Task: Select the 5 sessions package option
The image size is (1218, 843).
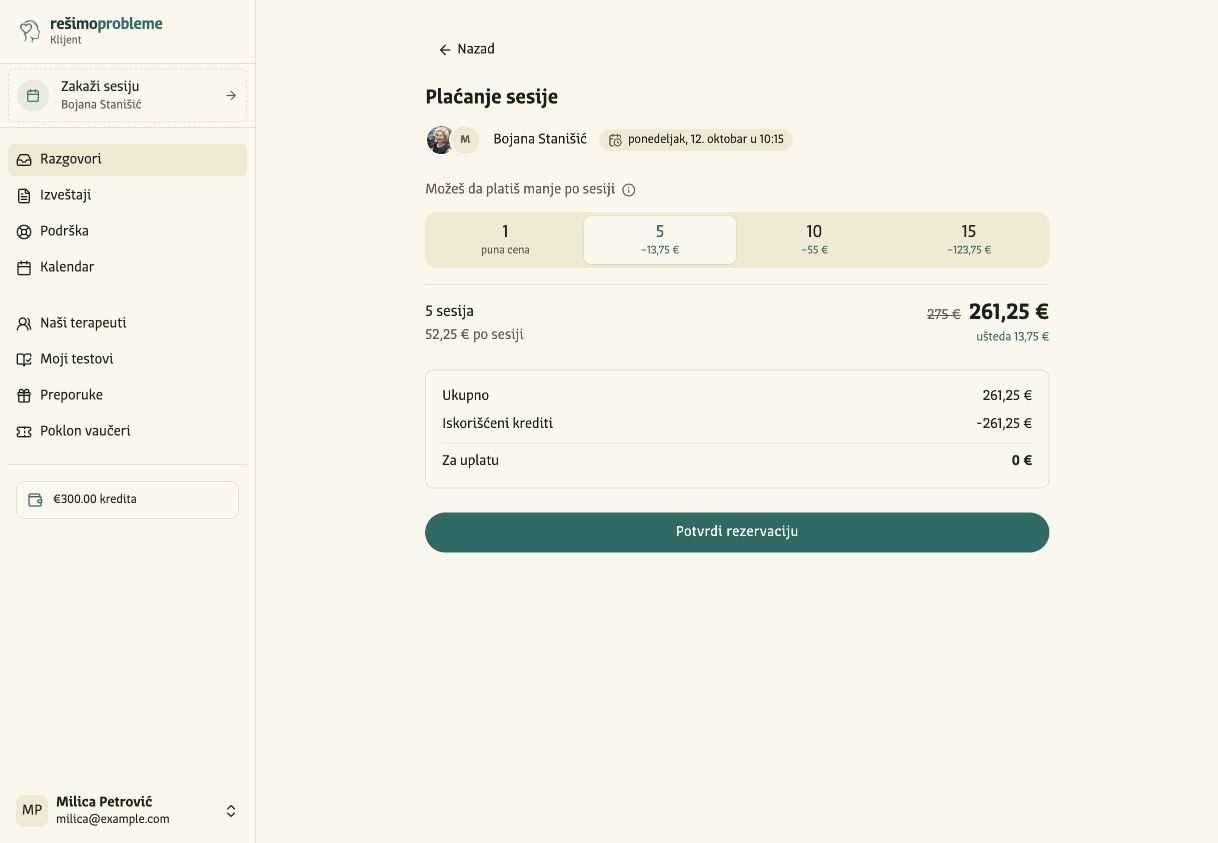Action: [x=660, y=240]
